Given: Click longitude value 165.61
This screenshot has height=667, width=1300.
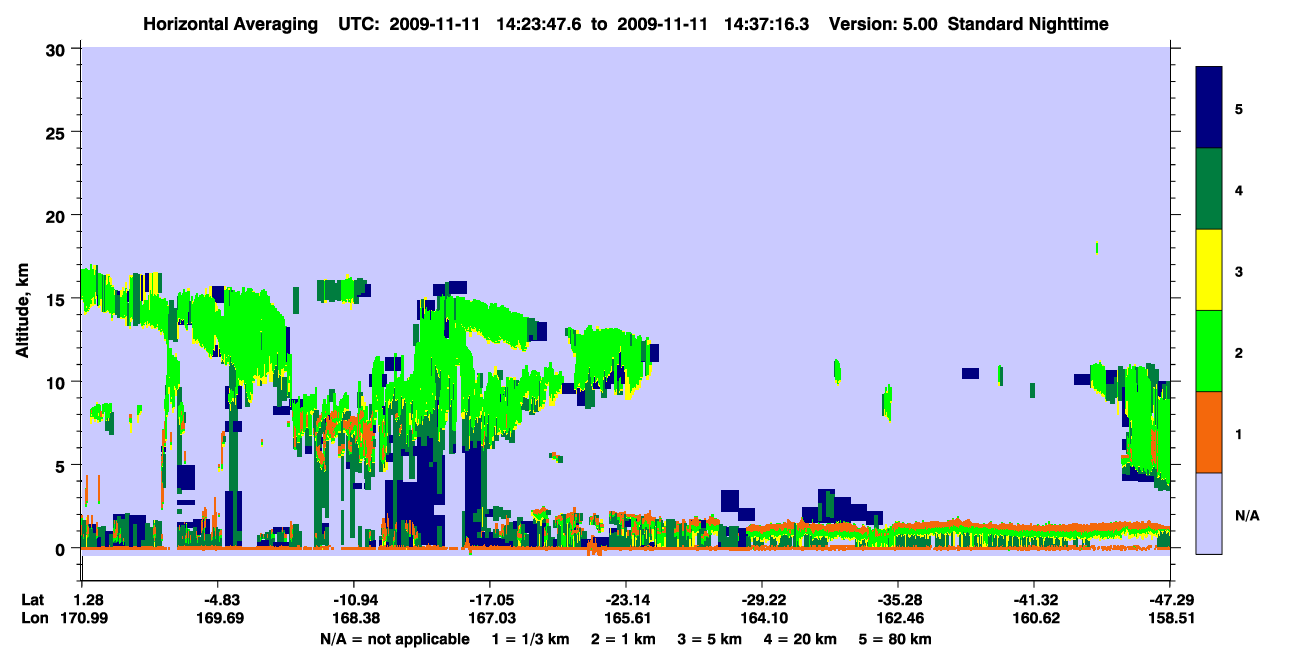Looking at the screenshot, I should coord(626,618).
